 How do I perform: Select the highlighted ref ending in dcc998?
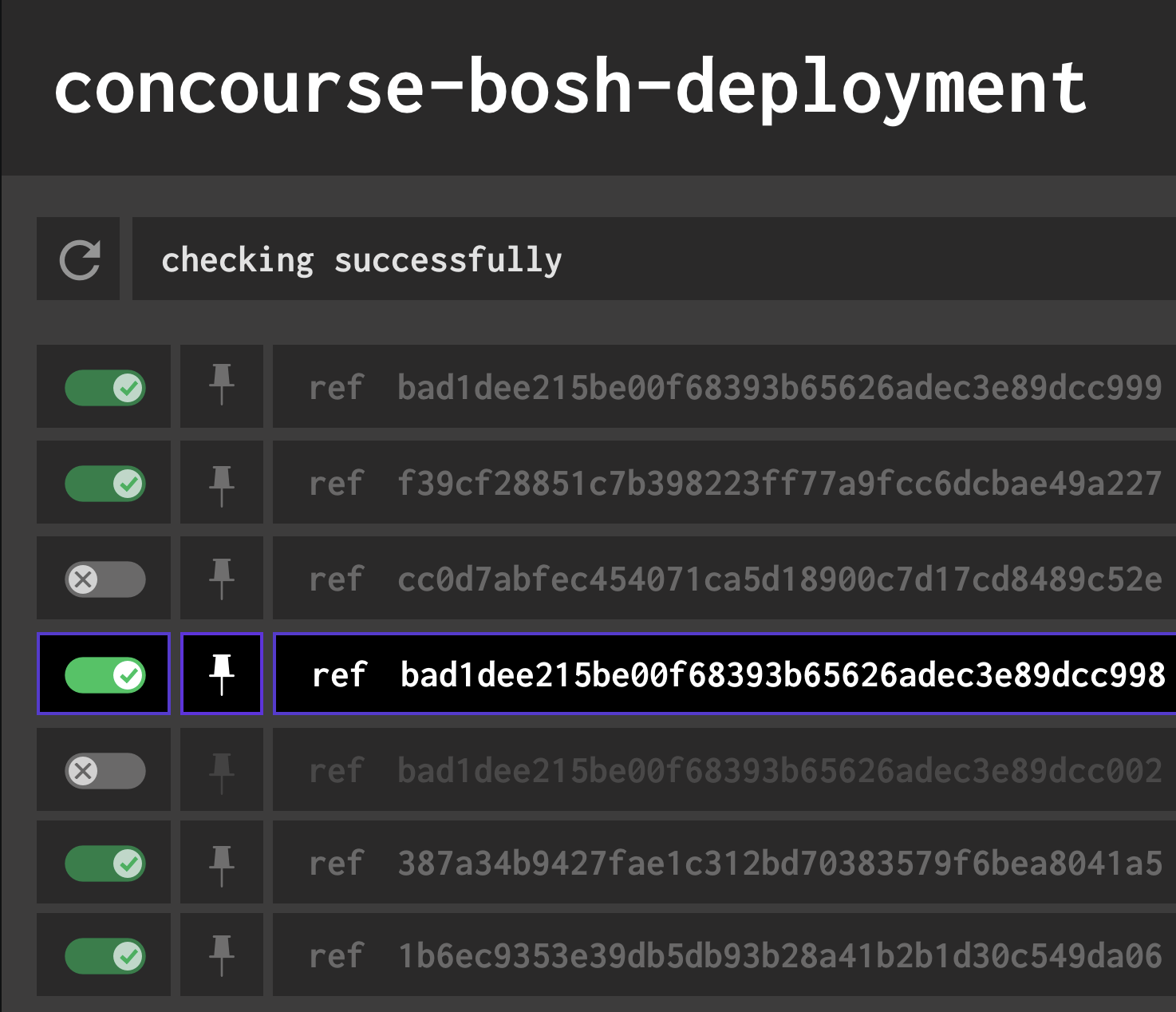(718, 674)
